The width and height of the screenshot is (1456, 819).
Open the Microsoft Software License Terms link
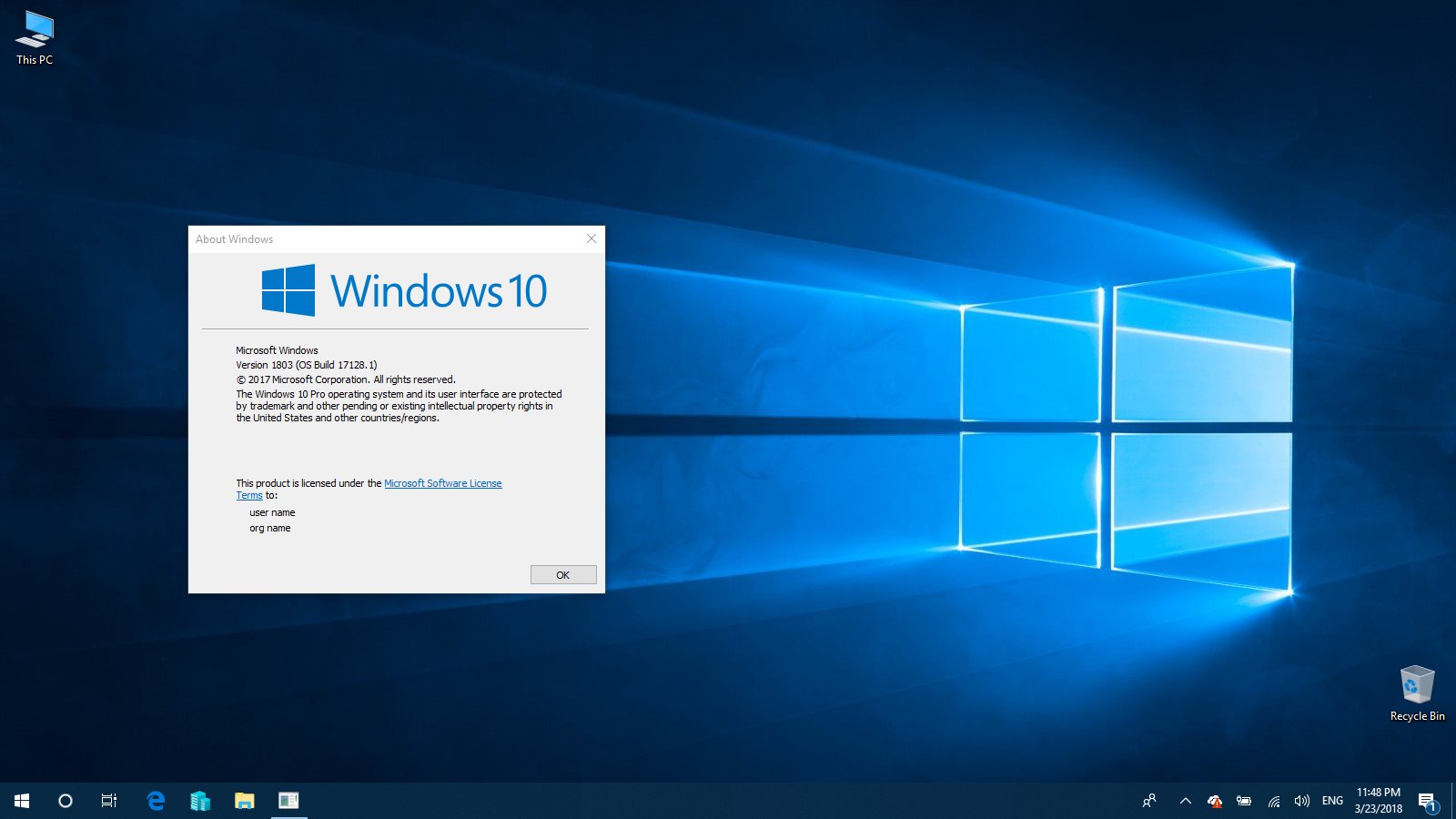(442, 483)
